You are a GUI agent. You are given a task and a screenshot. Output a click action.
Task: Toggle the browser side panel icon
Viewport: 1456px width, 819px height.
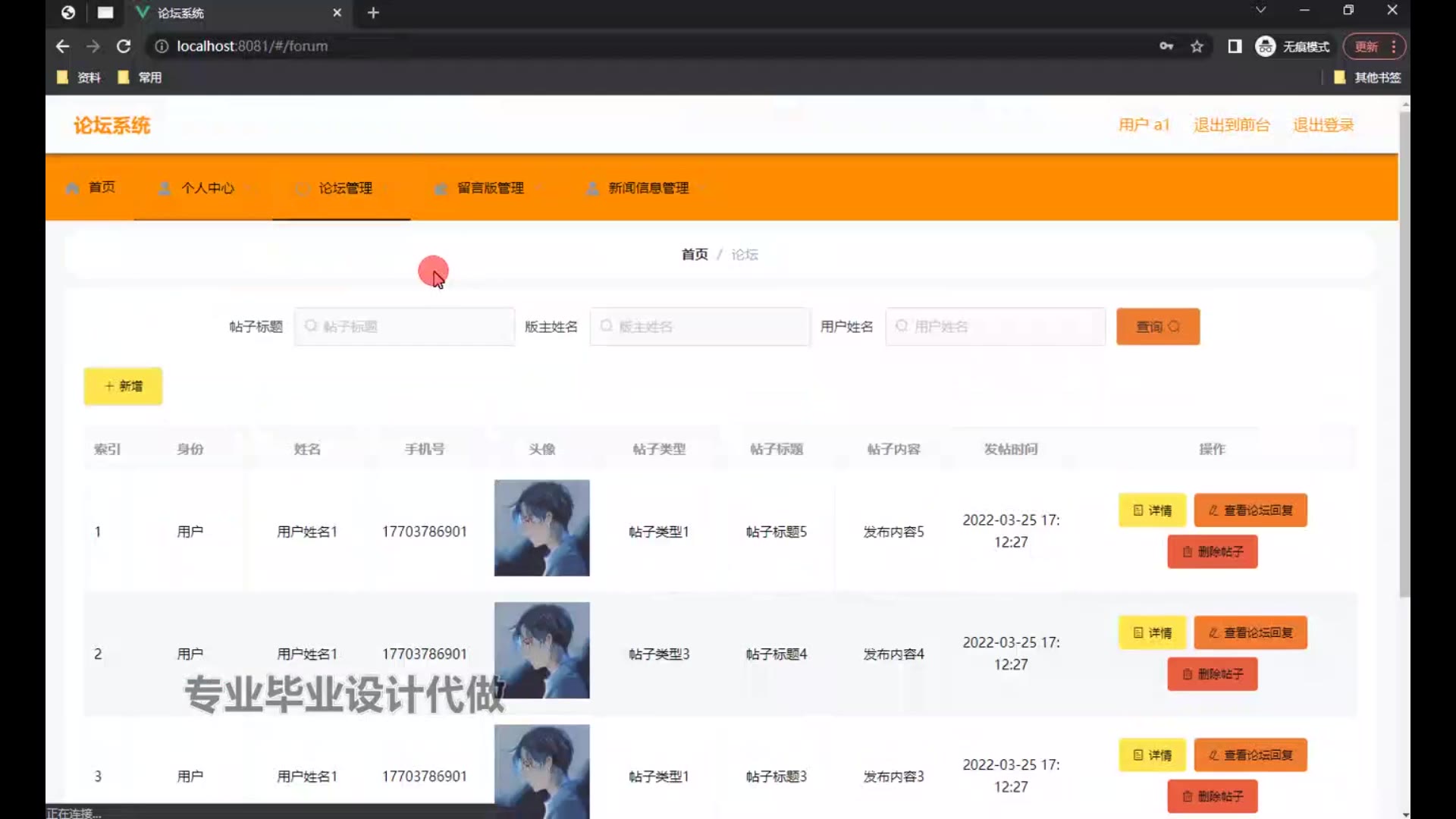click(1235, 46)
